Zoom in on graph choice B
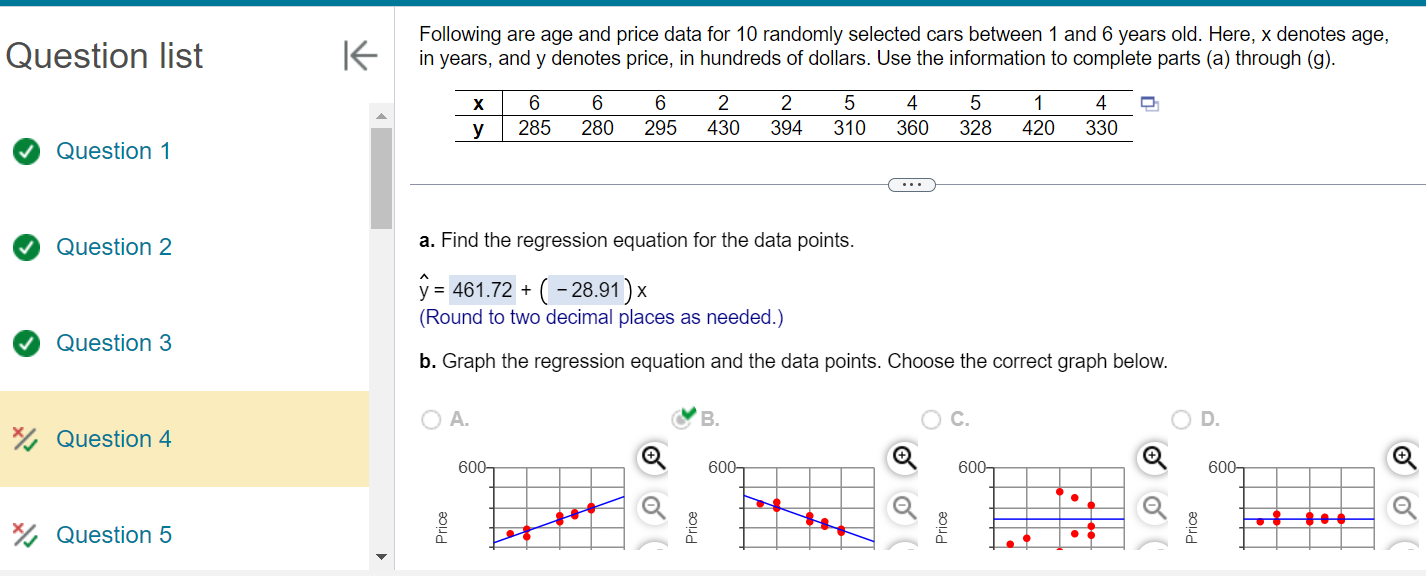The image size is (1426, 576). pos(903,455)
